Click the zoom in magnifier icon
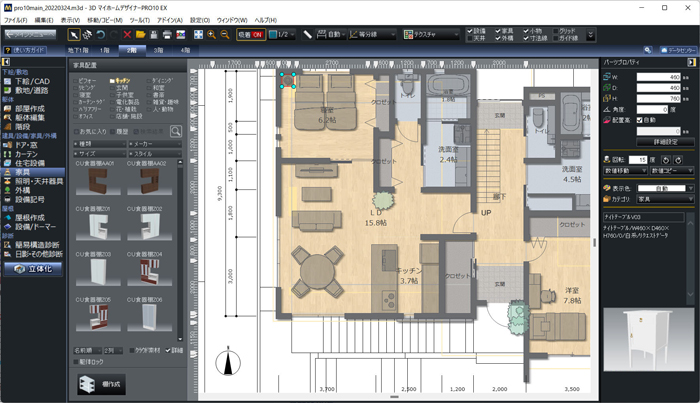The height and width of the screenshot is (403, 700). pyautogui.click(x=213, y=34)
